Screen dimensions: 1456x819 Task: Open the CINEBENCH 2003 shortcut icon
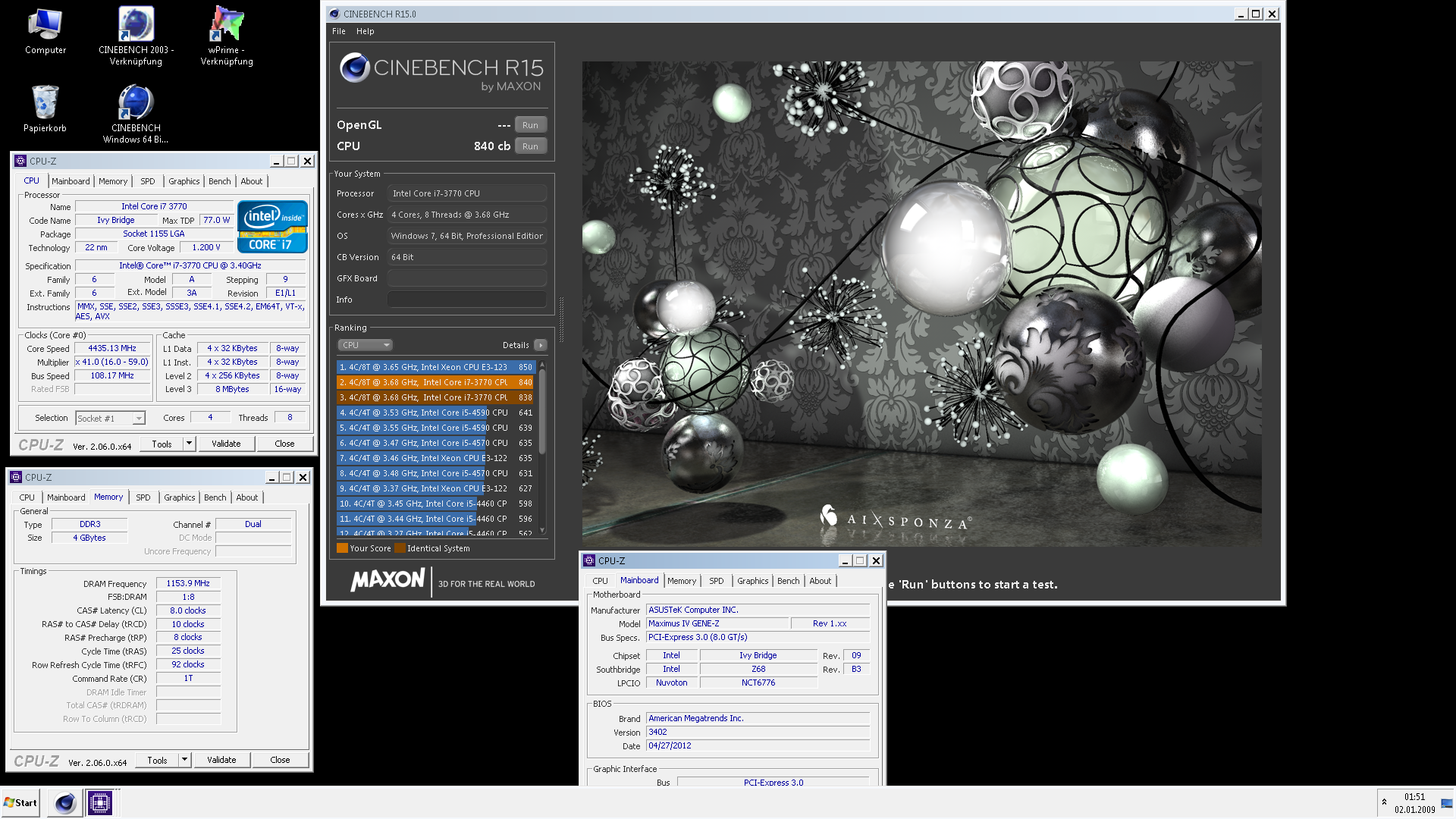click(x=136, y=36)
